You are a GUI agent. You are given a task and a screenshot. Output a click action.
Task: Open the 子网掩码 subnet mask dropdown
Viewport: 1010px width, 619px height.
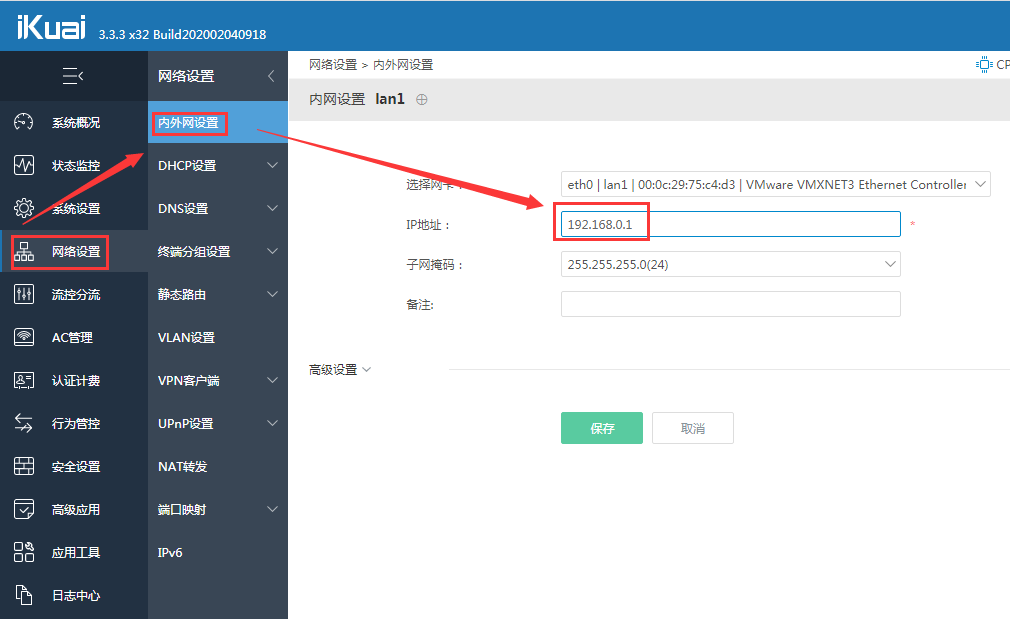pyautogui.click(x=730, y=264)
